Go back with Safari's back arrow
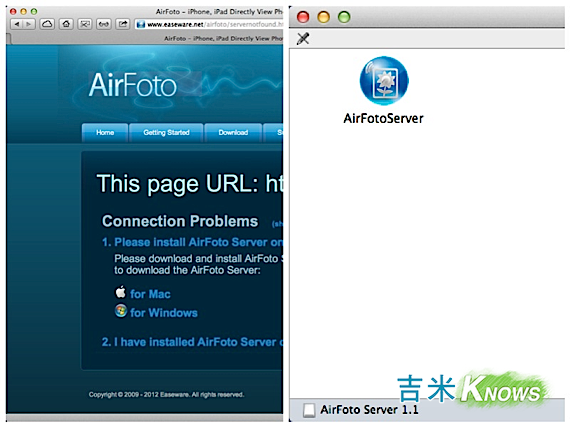 click(x=17, y=24)
